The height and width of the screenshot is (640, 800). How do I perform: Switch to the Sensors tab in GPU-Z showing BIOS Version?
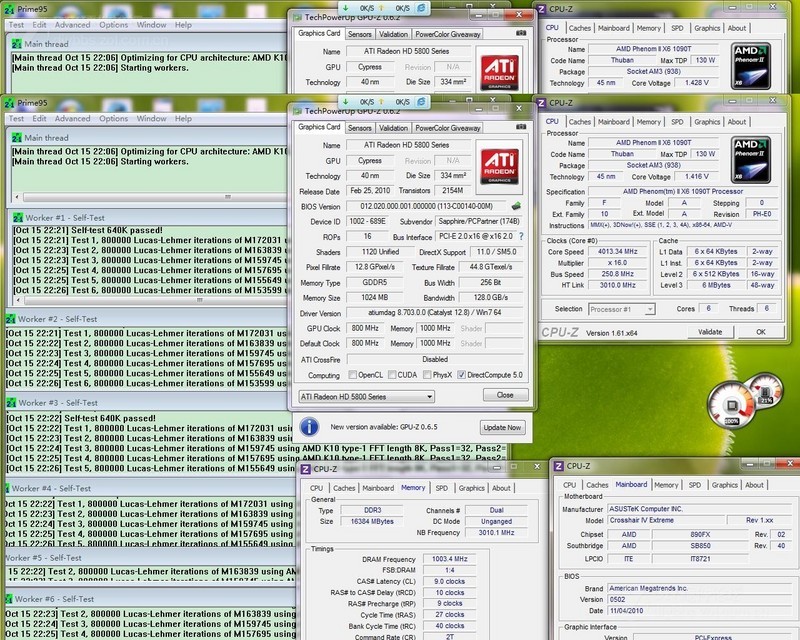click(360, 128)
